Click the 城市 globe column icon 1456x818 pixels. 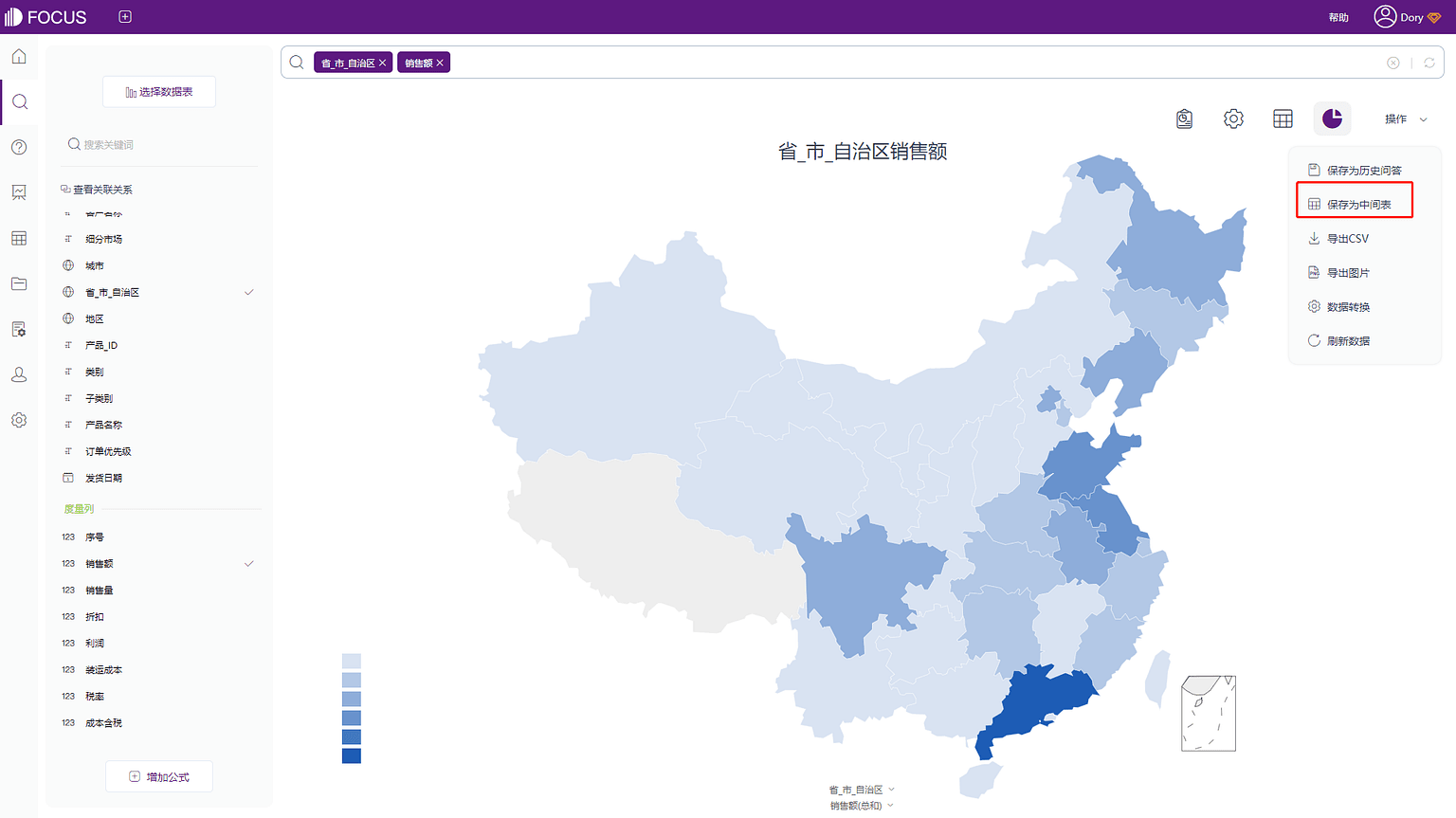point(68,265)
